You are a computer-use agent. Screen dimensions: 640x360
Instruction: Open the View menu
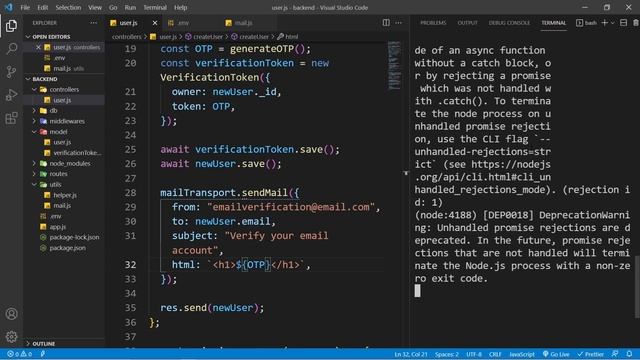coord(95,7)
